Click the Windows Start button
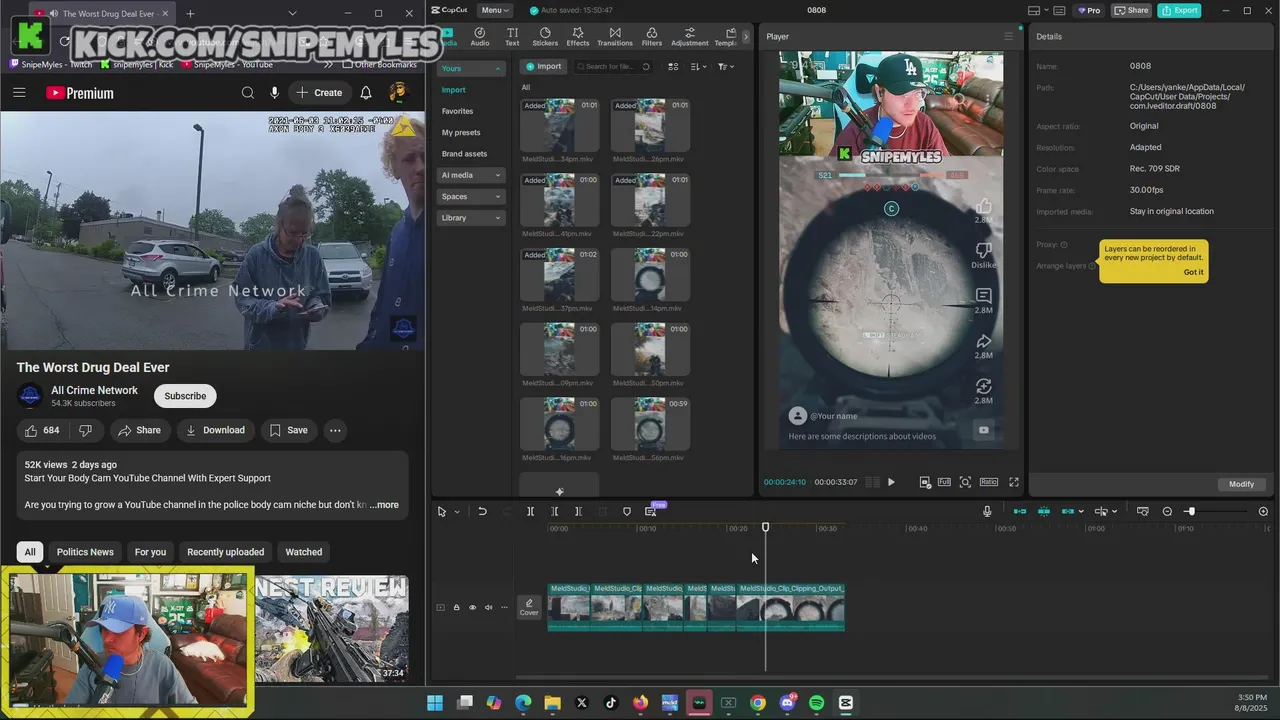This screenshot has width=1280, height=720. 436,703
